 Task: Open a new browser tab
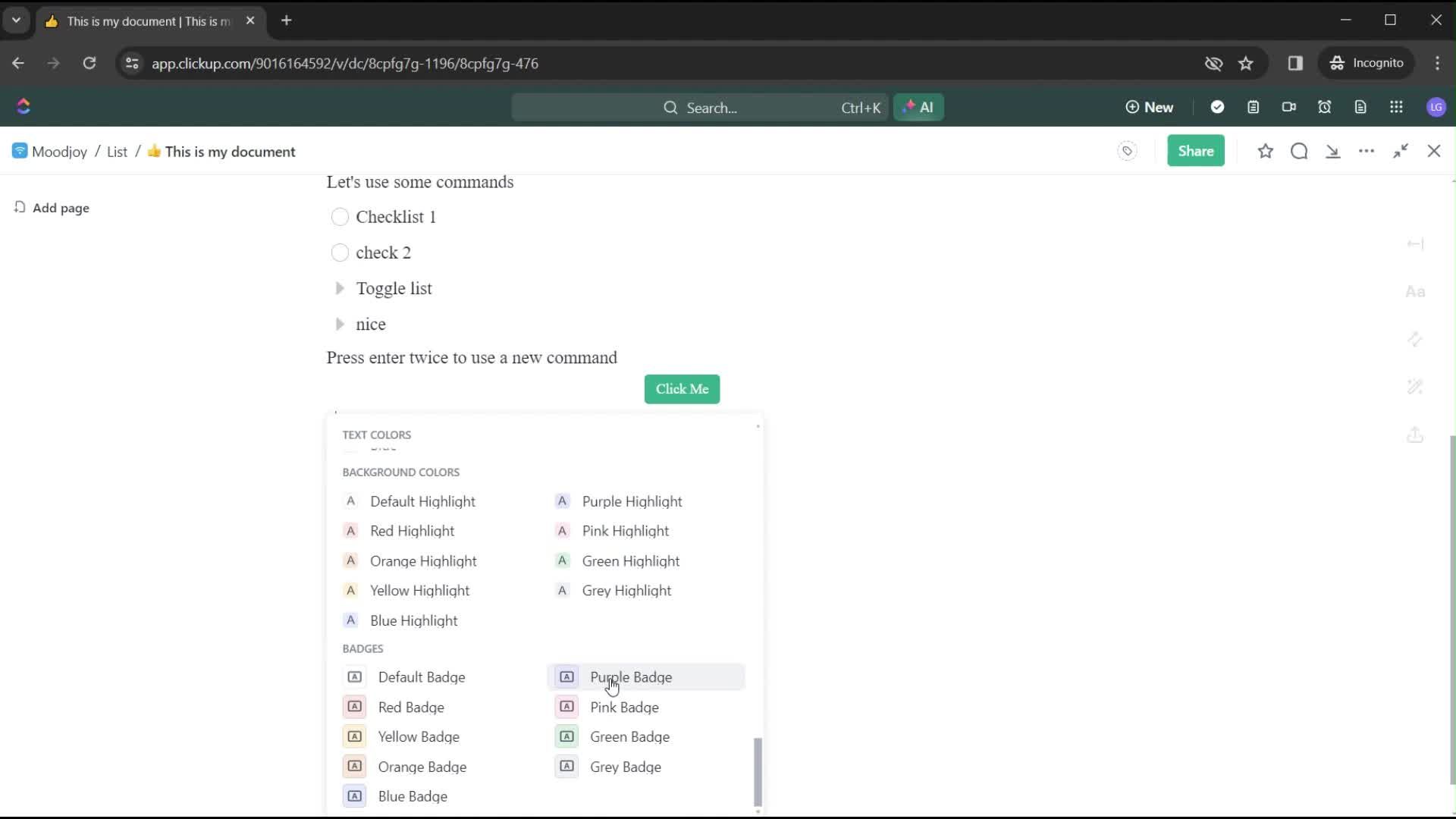286,20
